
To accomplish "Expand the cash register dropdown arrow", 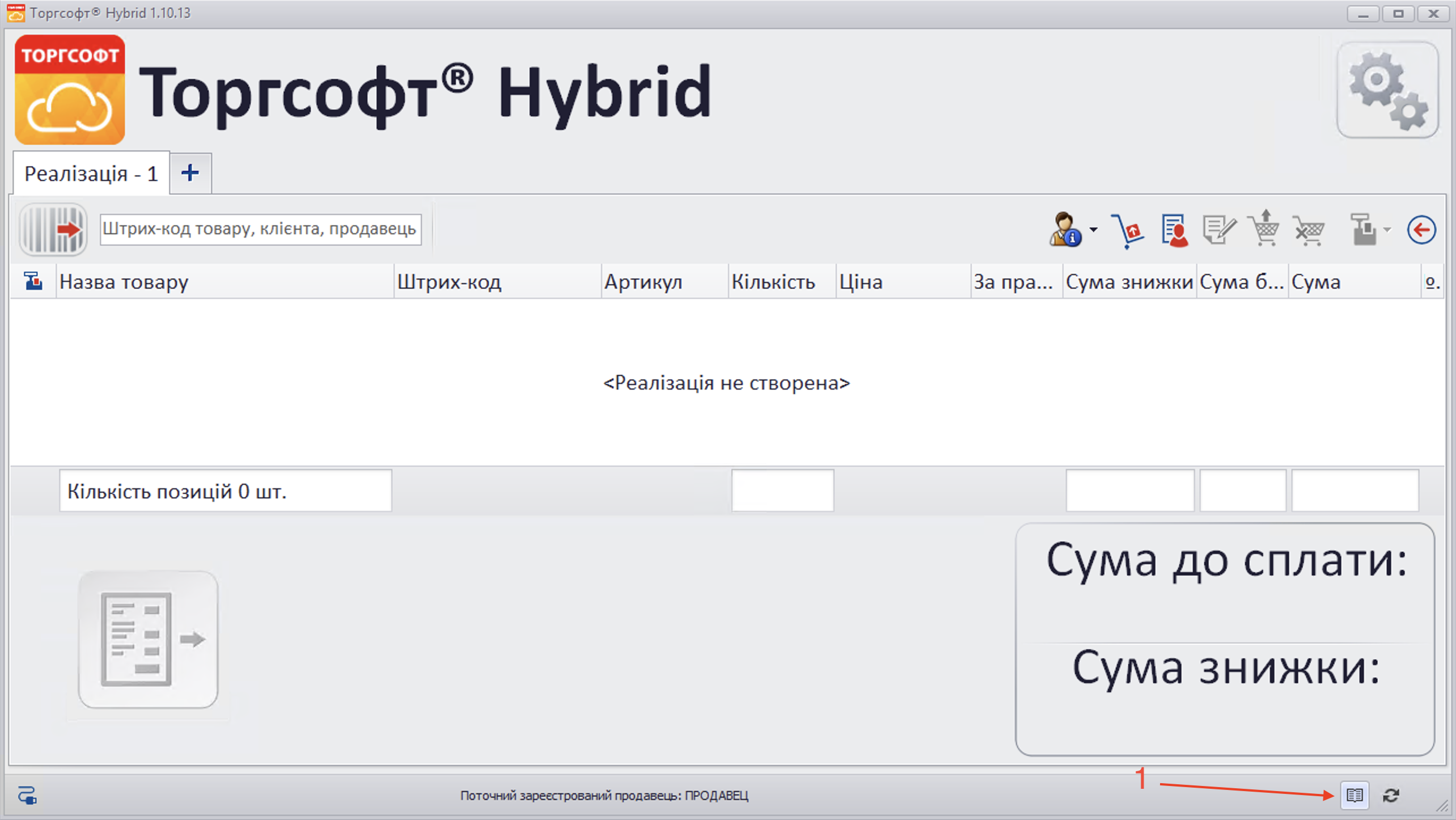I will (x=1387, y=230).
